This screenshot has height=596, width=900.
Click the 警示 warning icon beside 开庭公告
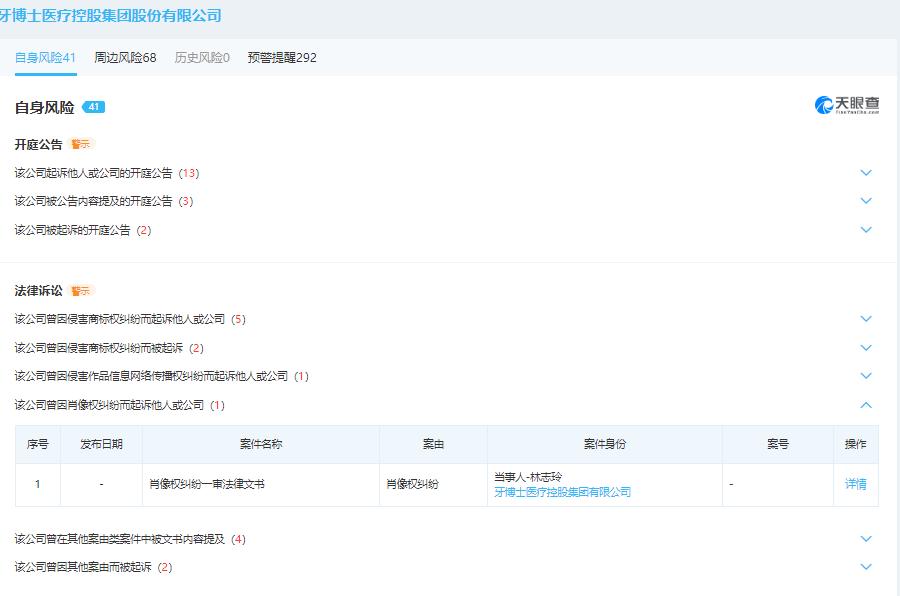coord(80,144)
